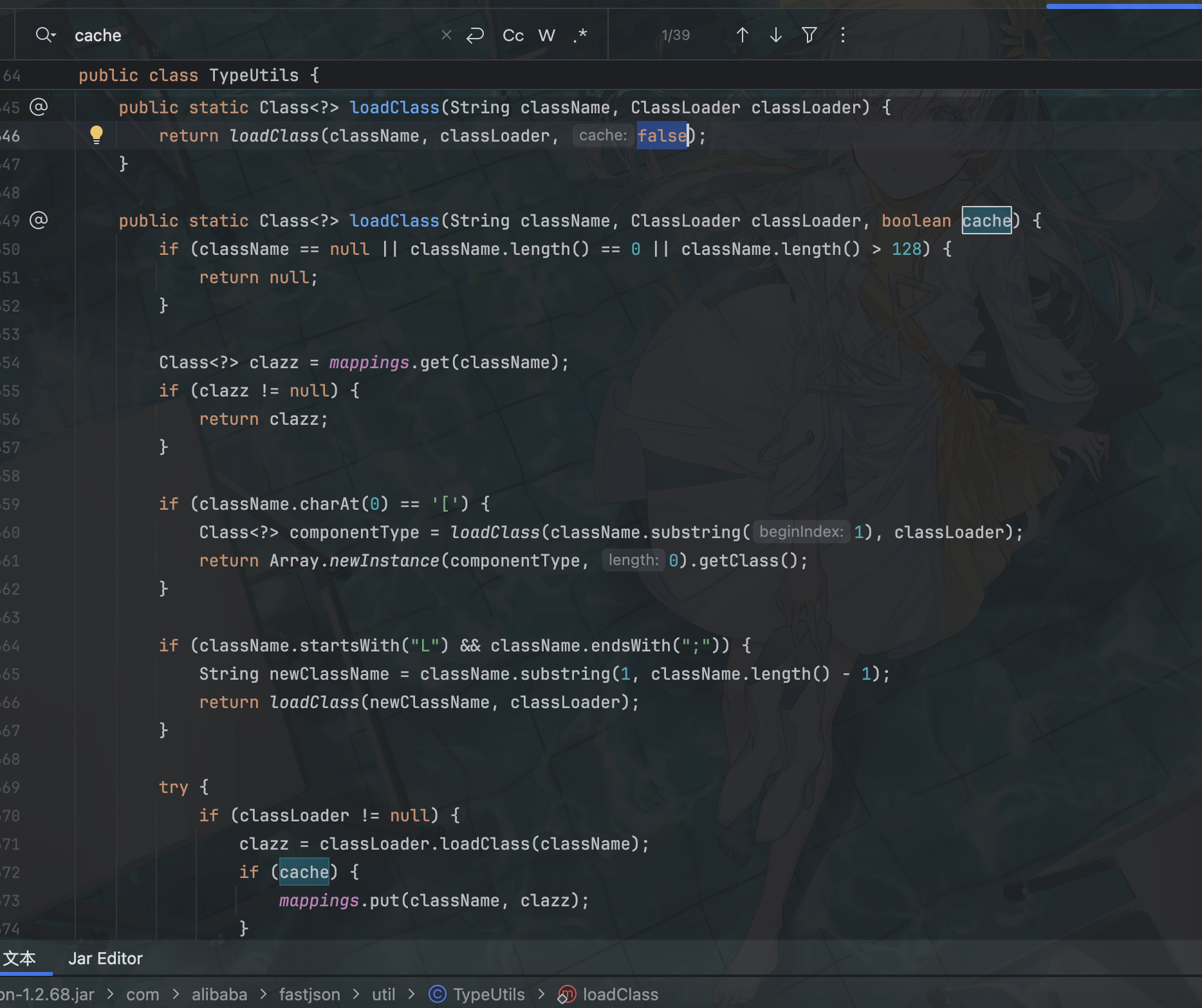Switch to the Jar Editor tab

coord(106,958)
